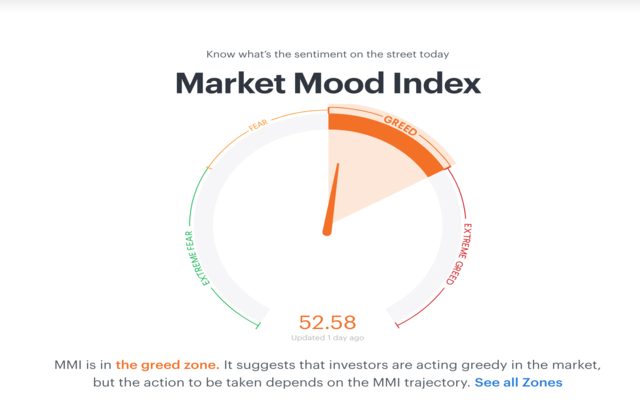Click the 'Updated 1 day ago' text
640x400 pixels.
tap(327, 337)
